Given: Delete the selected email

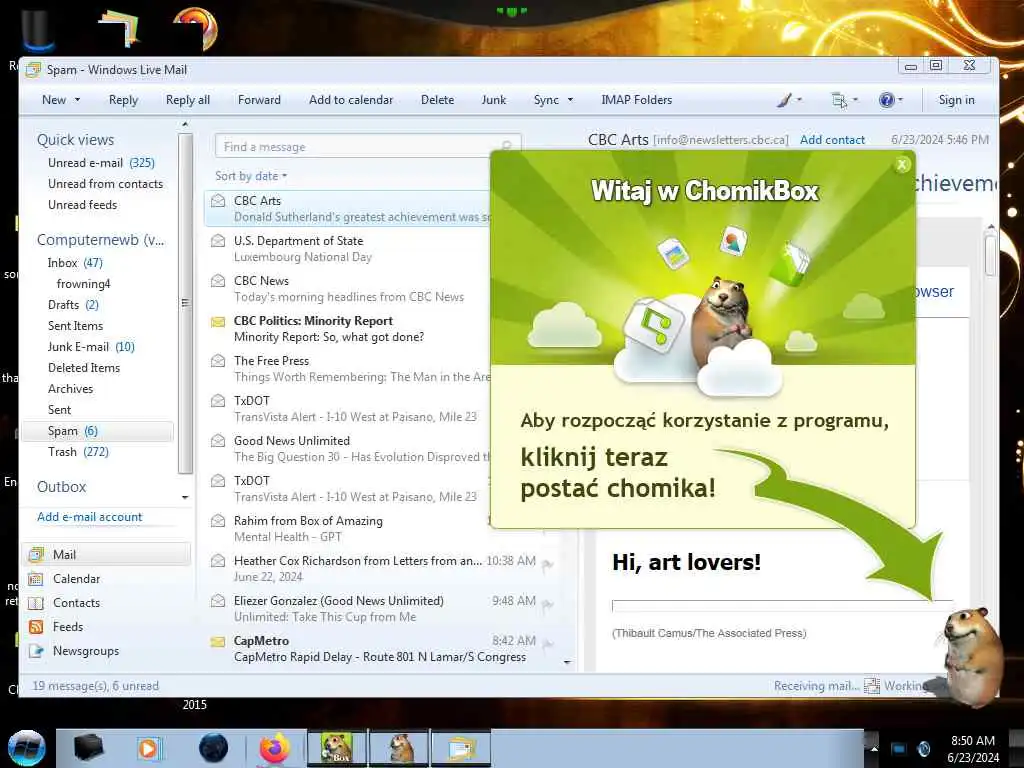Looking at the screenshot, I should (x=437, y=100).
